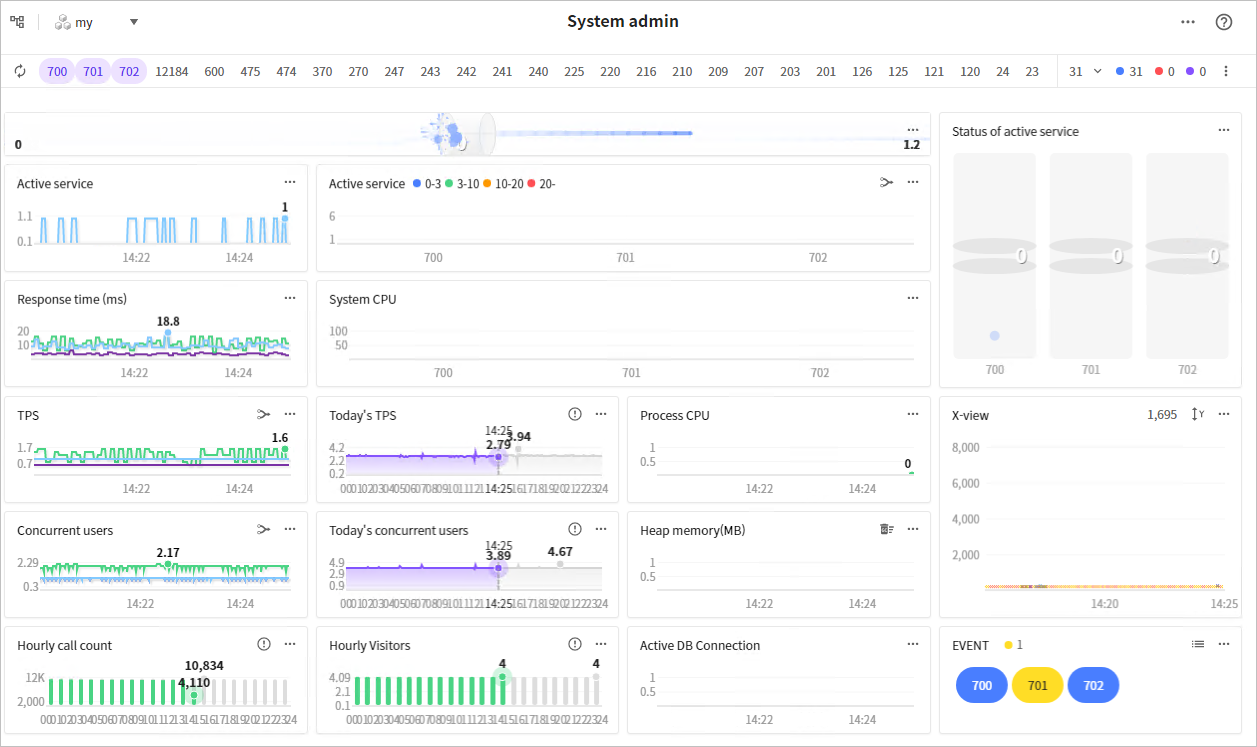Open vertical dots menu in agent bar
This screenshot has width=1257, height=747.
1226,71
